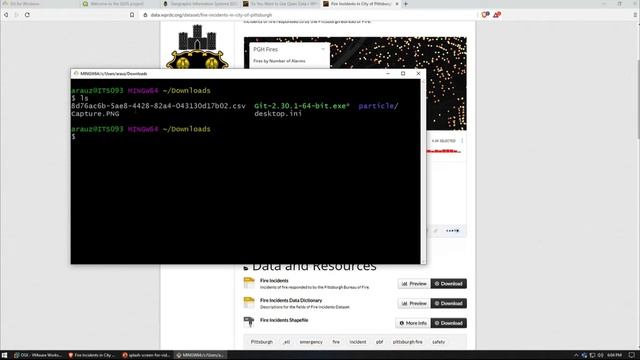Click the red triangle rewards icon
This screenshot has width=640, height=360.
[x=497, y=15]
